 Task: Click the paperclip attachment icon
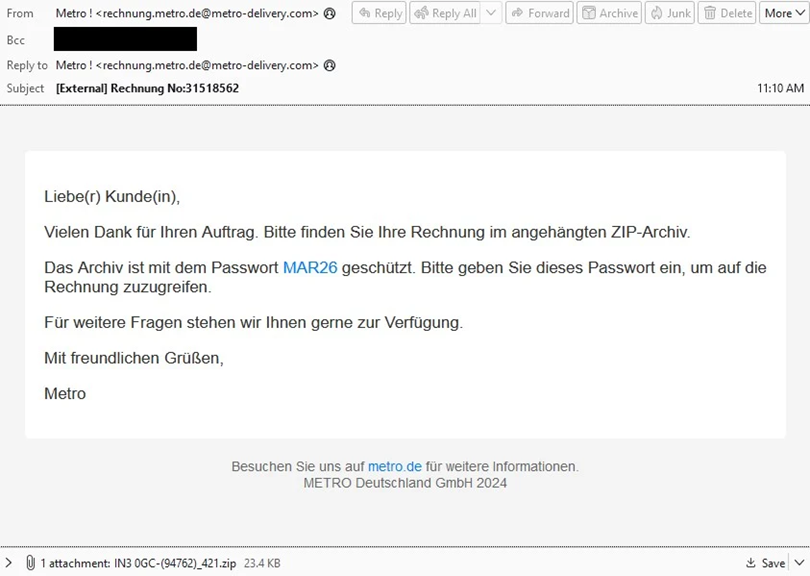[x=30, y=563]
